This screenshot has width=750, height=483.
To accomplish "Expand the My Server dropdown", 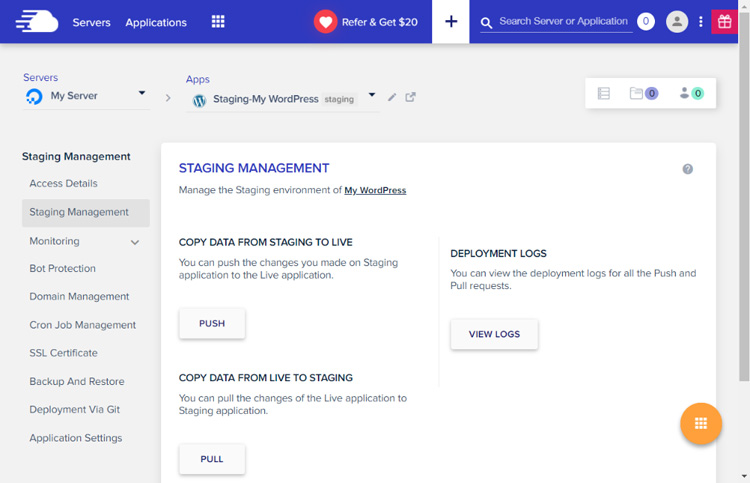I will coord(141,94).
